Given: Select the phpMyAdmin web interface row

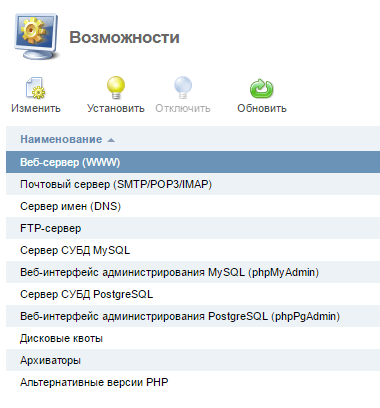Looking at the screenshot, I should pos(193,272).
